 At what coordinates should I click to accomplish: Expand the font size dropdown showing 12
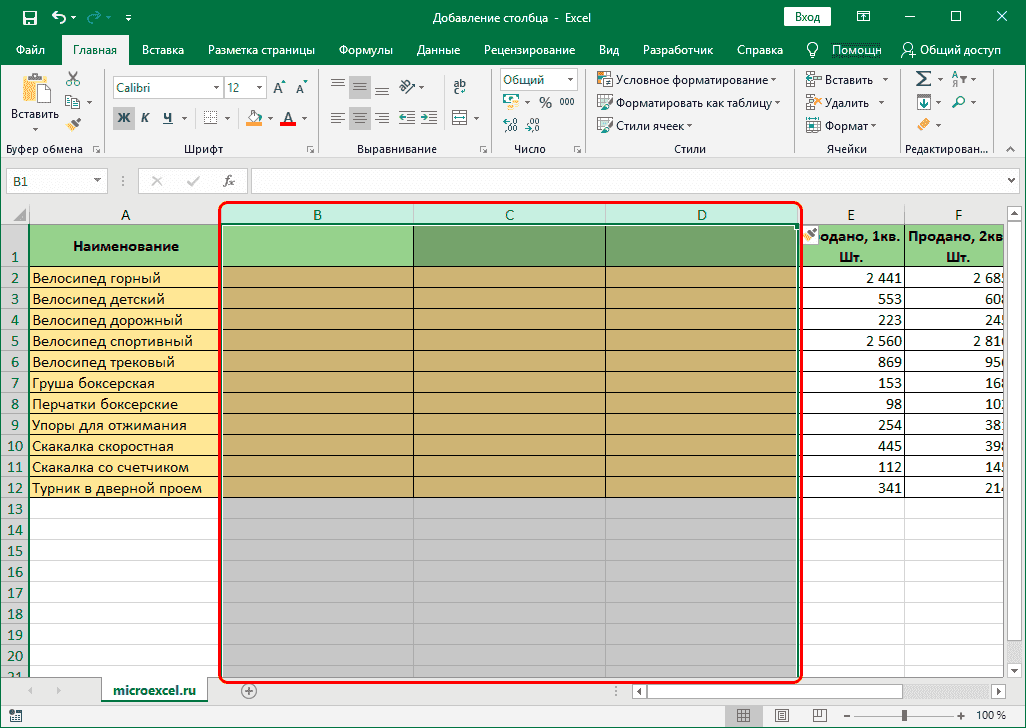pos(244,87)
